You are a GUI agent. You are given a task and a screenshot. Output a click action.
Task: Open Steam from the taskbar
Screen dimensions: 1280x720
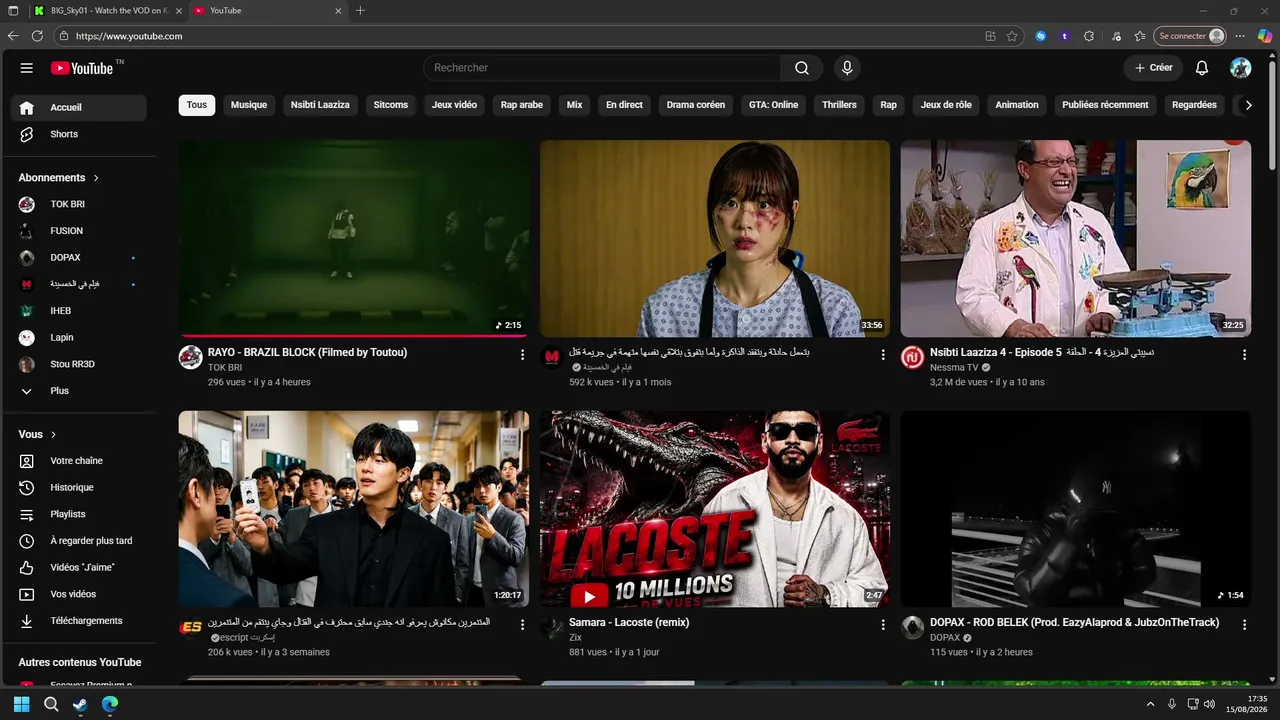pyautogui.click(x=80, y=704)
